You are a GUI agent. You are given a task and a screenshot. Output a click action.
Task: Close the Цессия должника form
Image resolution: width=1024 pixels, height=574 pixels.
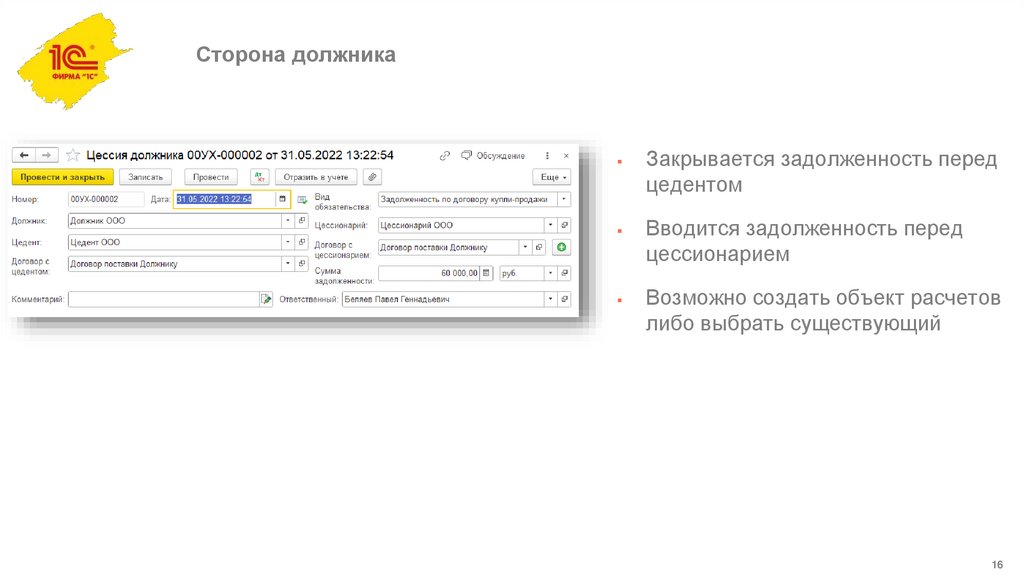pyautogui.click(x=566, y=155)
